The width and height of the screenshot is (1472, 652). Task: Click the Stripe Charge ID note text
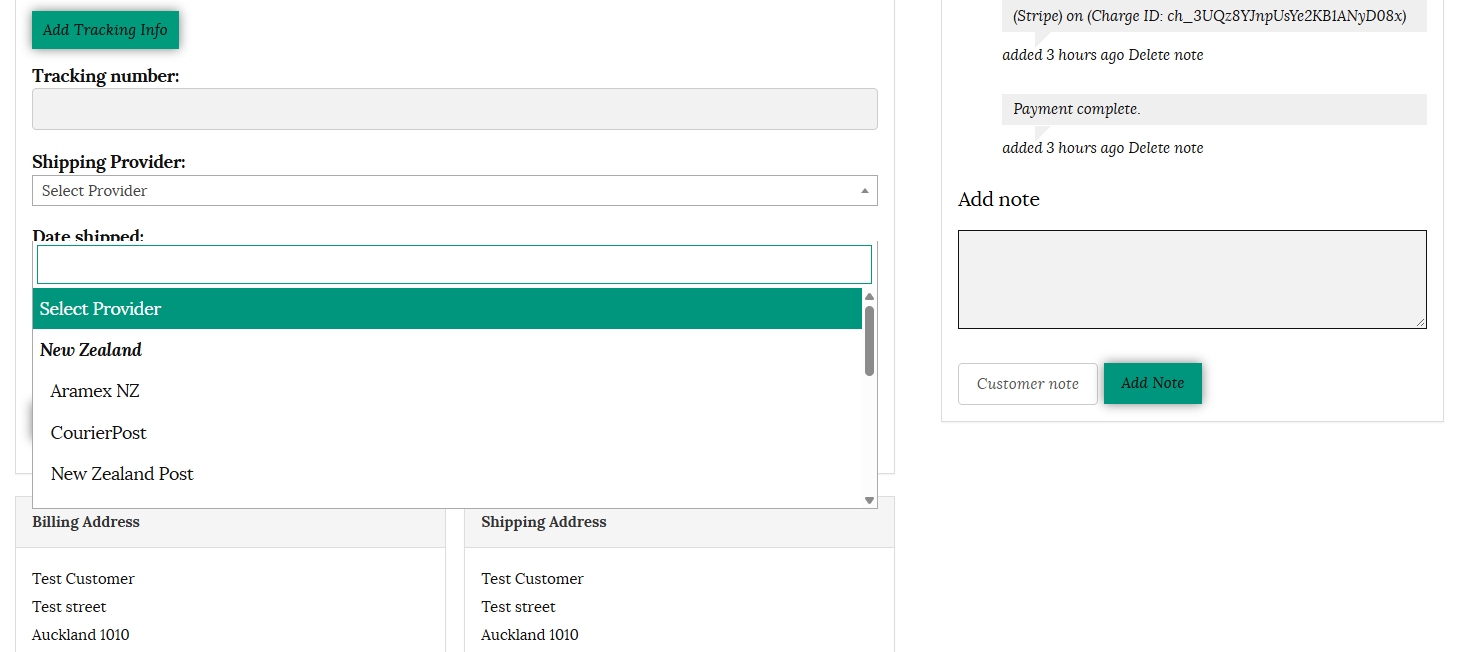pyautogui.click(x=1210, y=16)
